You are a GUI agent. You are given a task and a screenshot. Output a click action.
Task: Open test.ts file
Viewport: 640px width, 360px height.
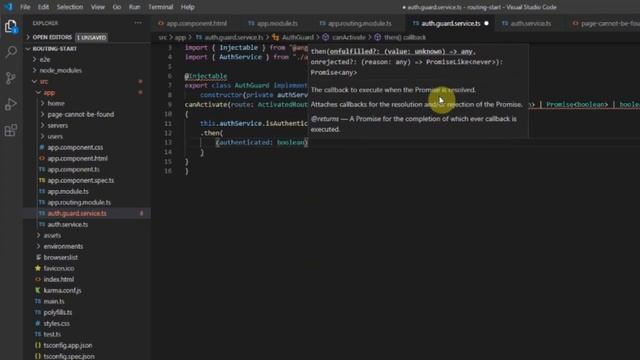(52, 334)
